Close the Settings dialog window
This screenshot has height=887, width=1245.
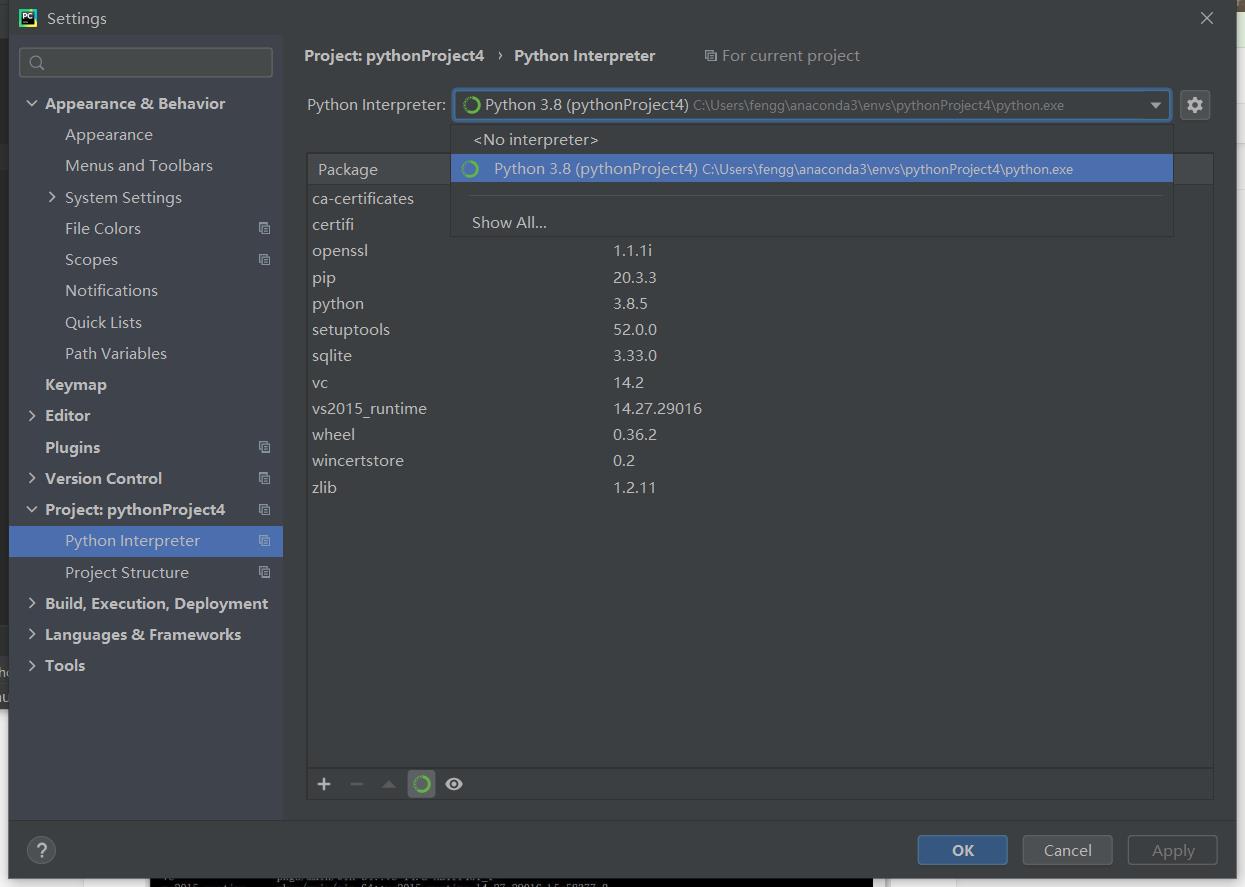click(1207, 18)
